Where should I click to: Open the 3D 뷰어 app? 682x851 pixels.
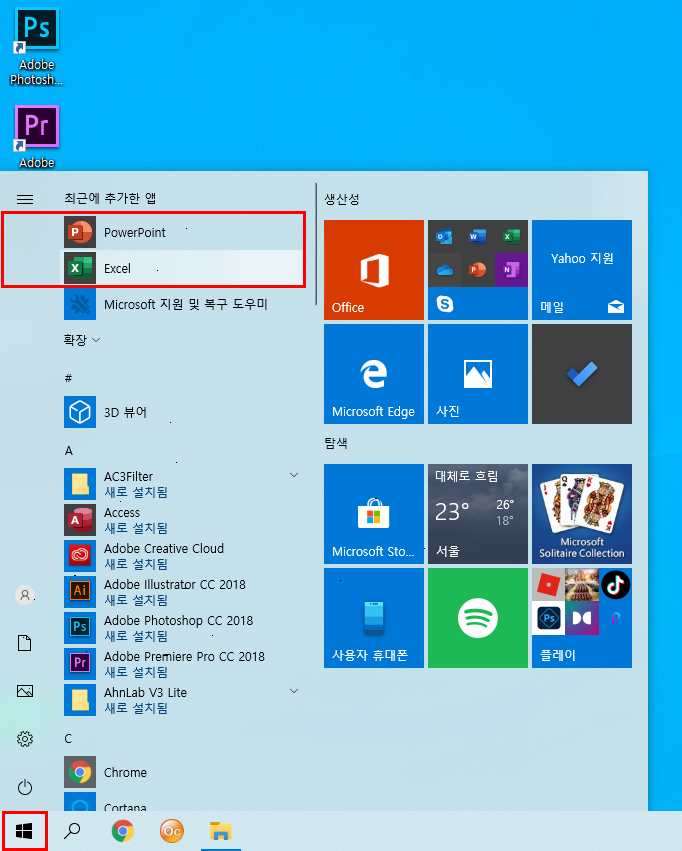point(182,412)
